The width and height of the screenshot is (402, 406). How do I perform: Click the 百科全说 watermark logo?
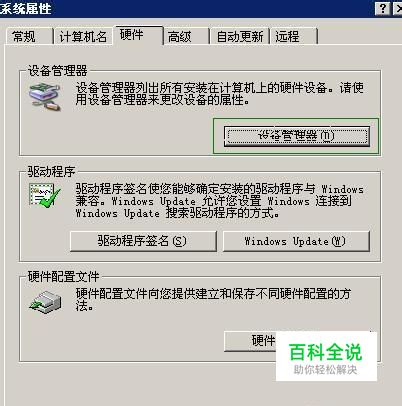coord(326,357)
